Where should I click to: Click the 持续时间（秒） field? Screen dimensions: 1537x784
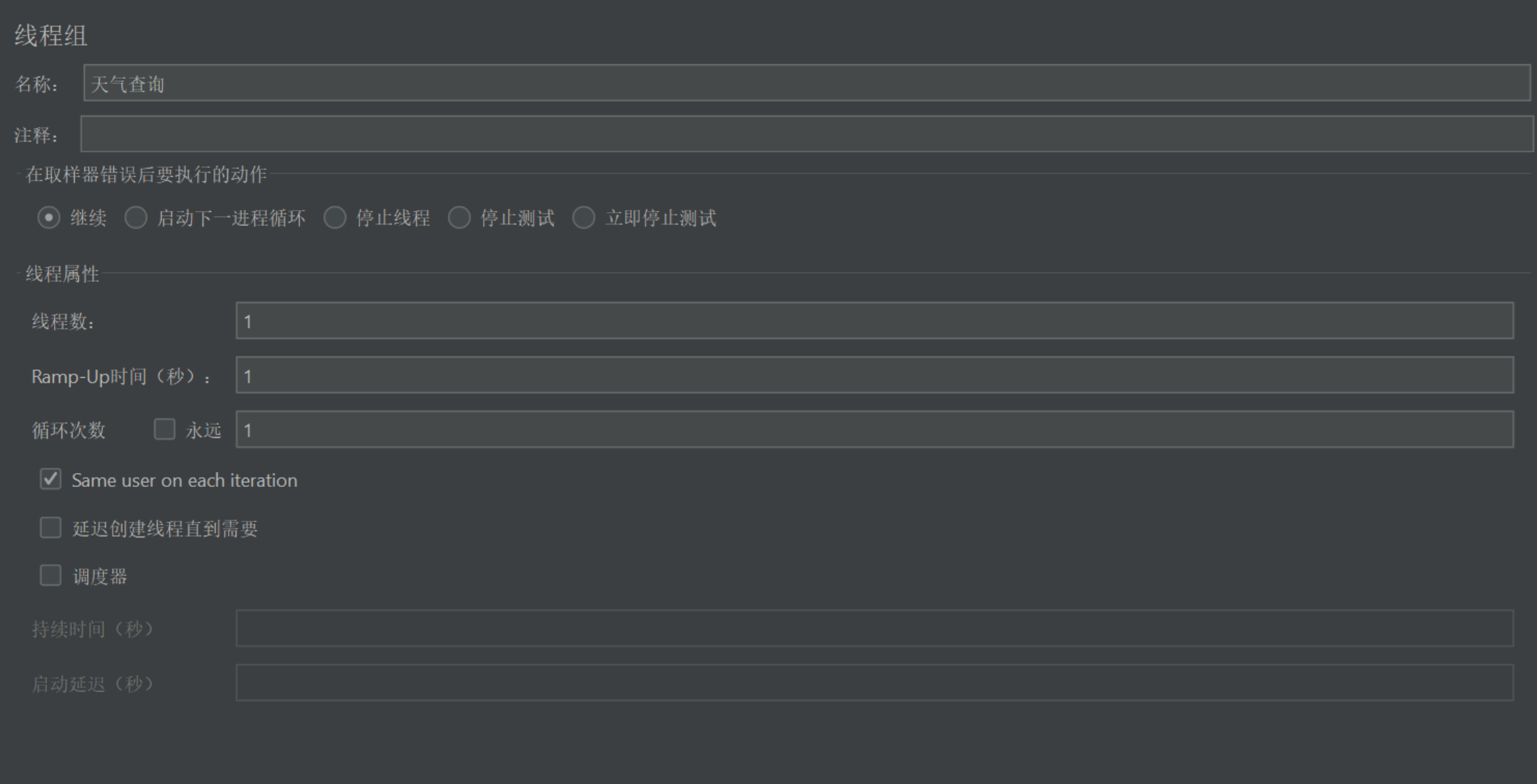[875, 629]
